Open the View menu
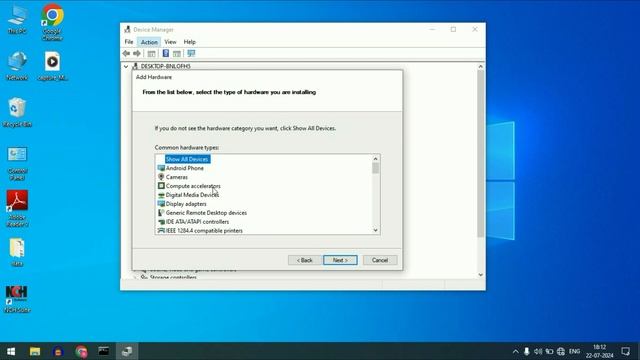Screen dimensions: 640x360 (170, 42)
